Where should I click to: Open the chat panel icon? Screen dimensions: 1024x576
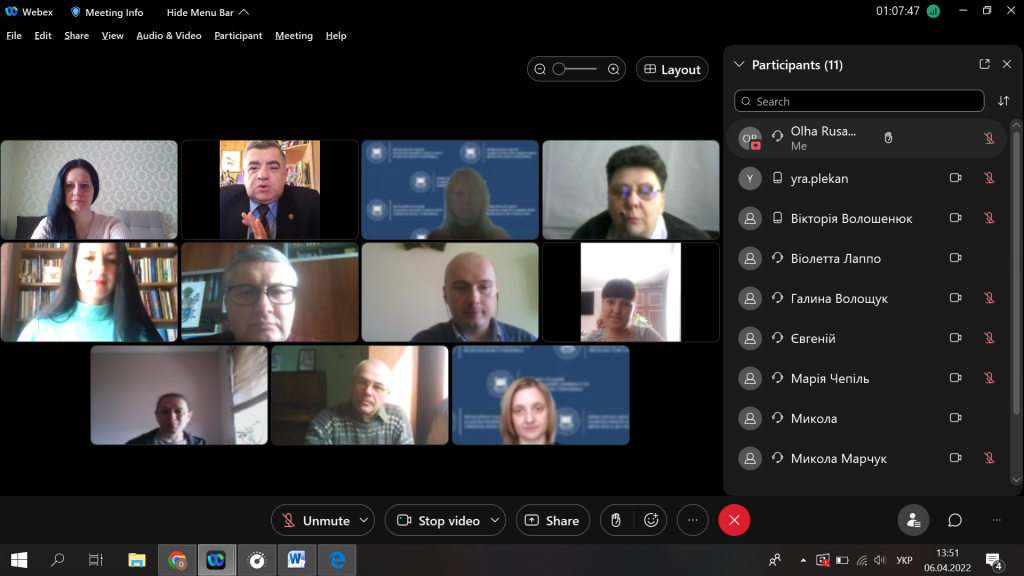(955, 520)
